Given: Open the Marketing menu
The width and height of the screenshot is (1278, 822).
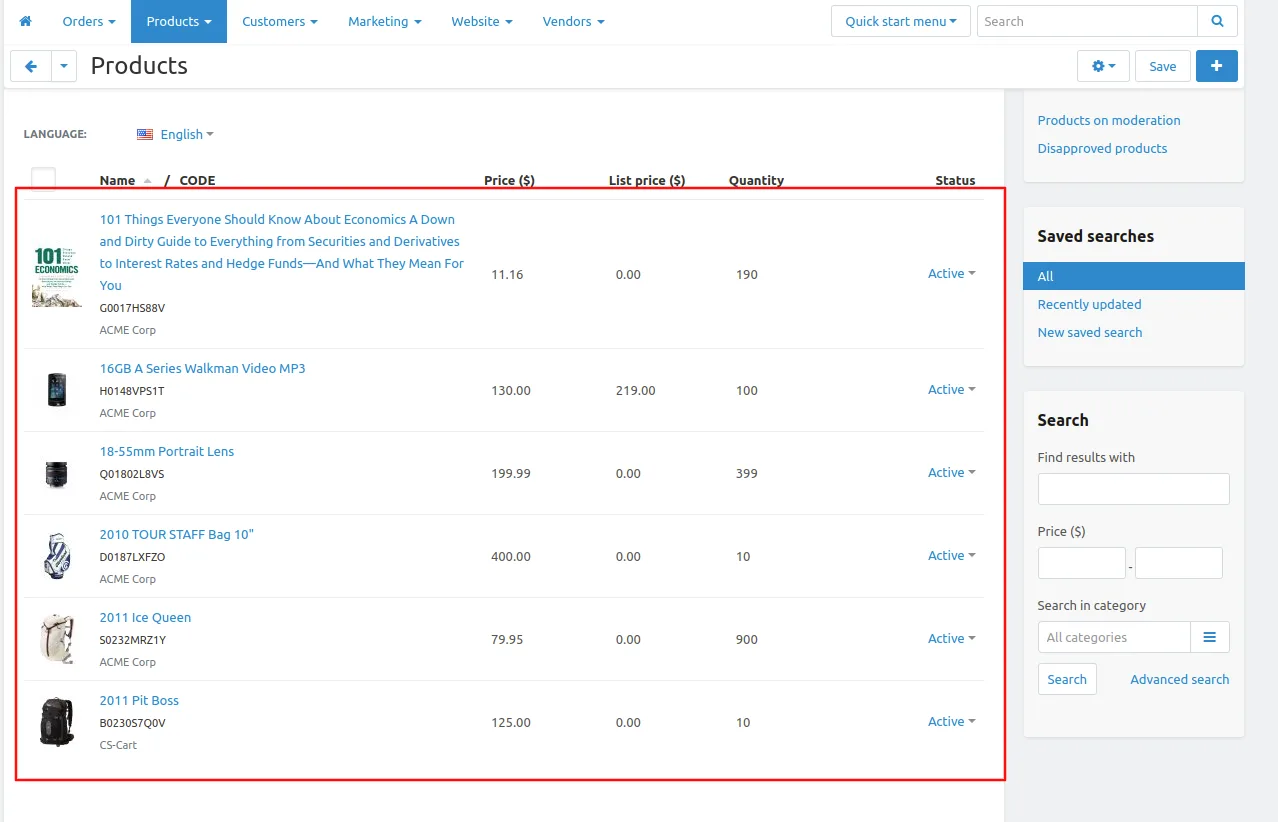Looking at the screenshot, I should point(384,21).
